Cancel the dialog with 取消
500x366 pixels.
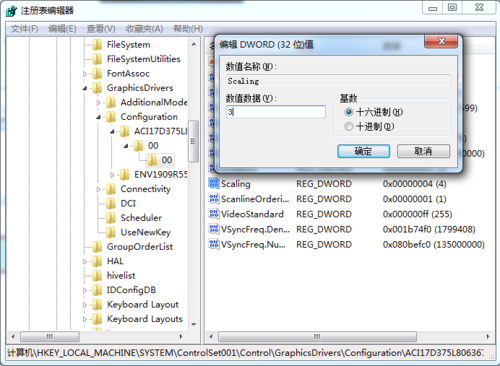[x=423, y=151]
